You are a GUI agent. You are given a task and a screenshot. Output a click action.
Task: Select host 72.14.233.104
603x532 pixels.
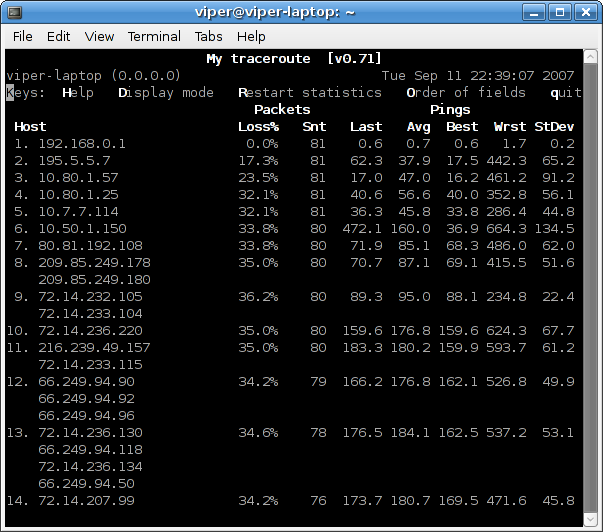(90, 314)
